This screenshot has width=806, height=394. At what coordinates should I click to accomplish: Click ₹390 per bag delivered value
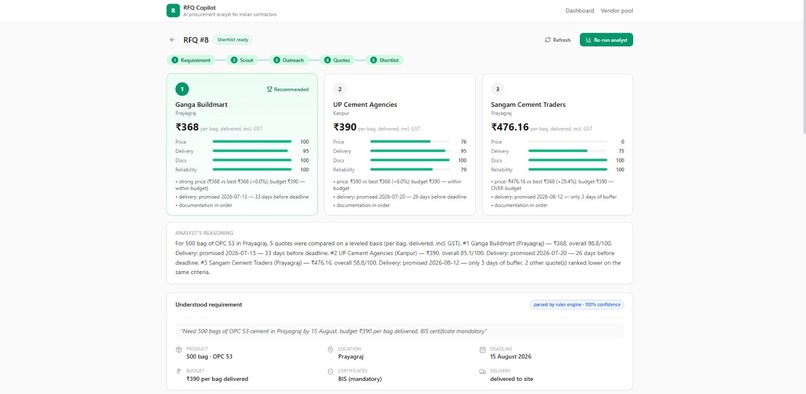coord(217,379)
